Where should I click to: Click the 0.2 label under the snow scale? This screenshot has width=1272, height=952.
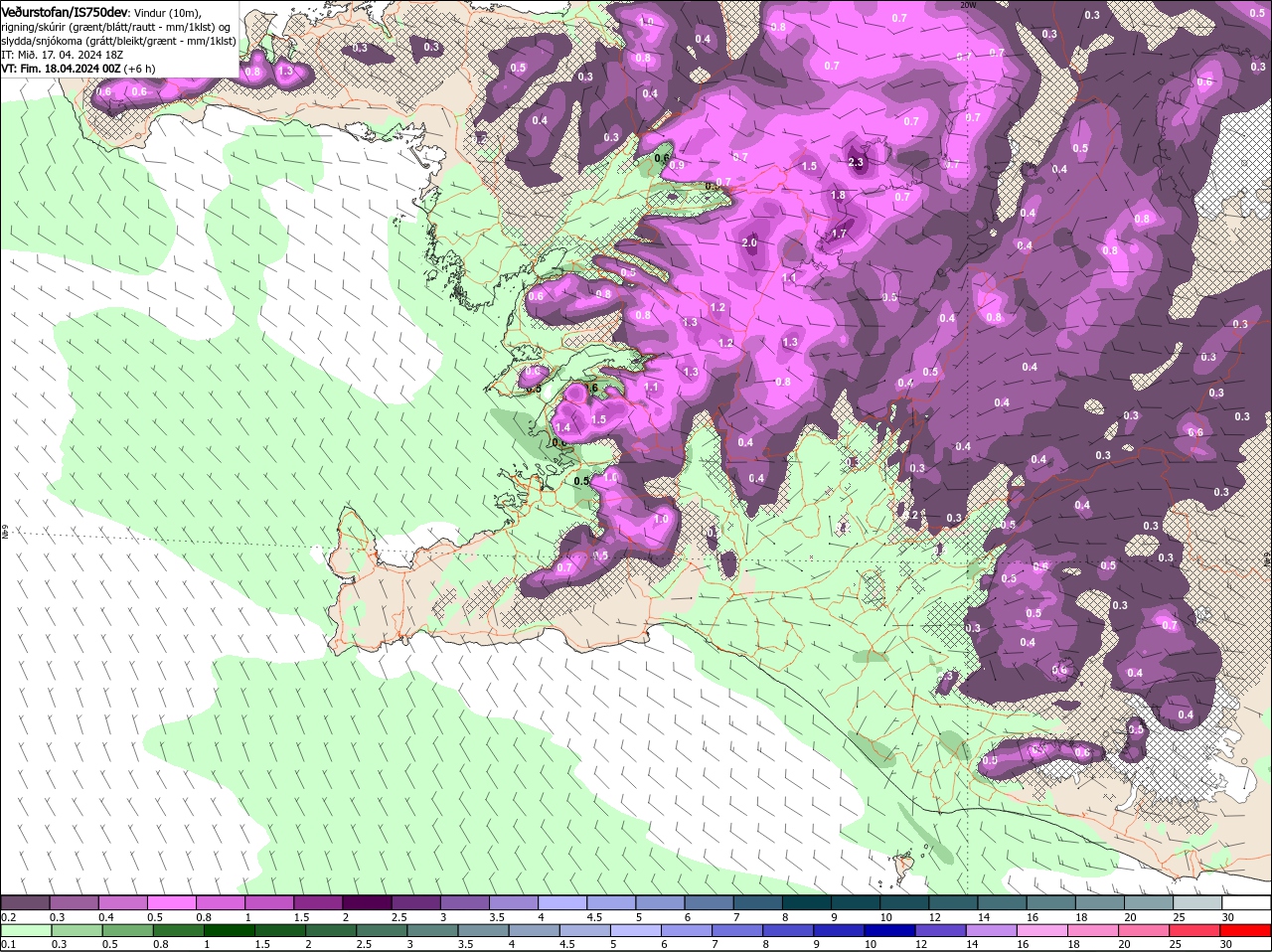(8, 916)
